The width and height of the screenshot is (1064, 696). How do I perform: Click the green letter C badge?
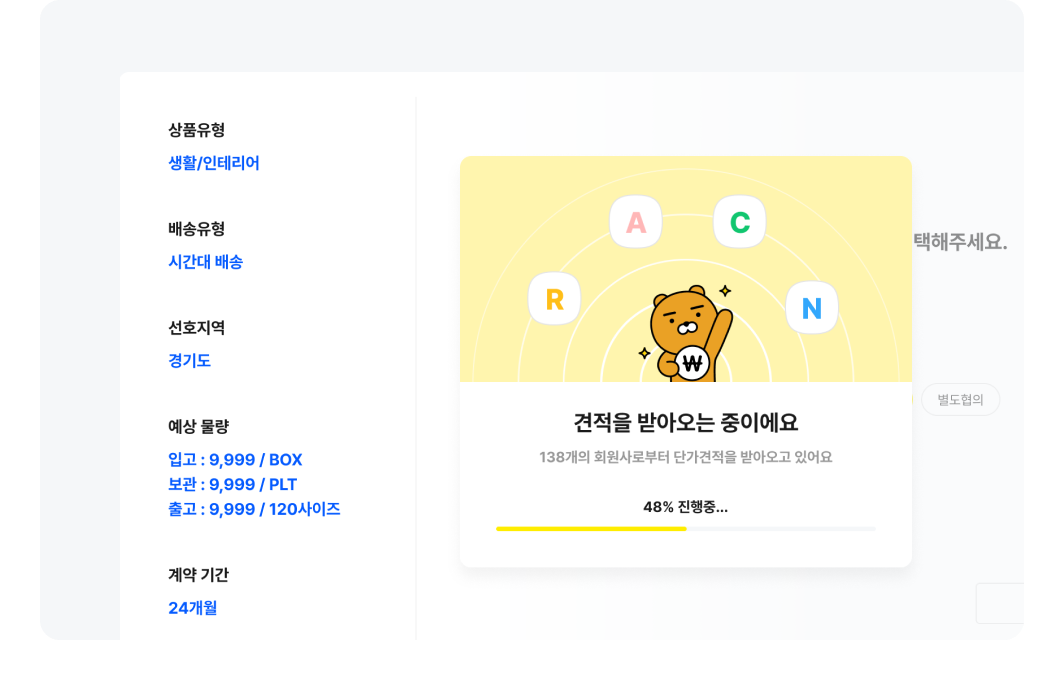(740, 222)
